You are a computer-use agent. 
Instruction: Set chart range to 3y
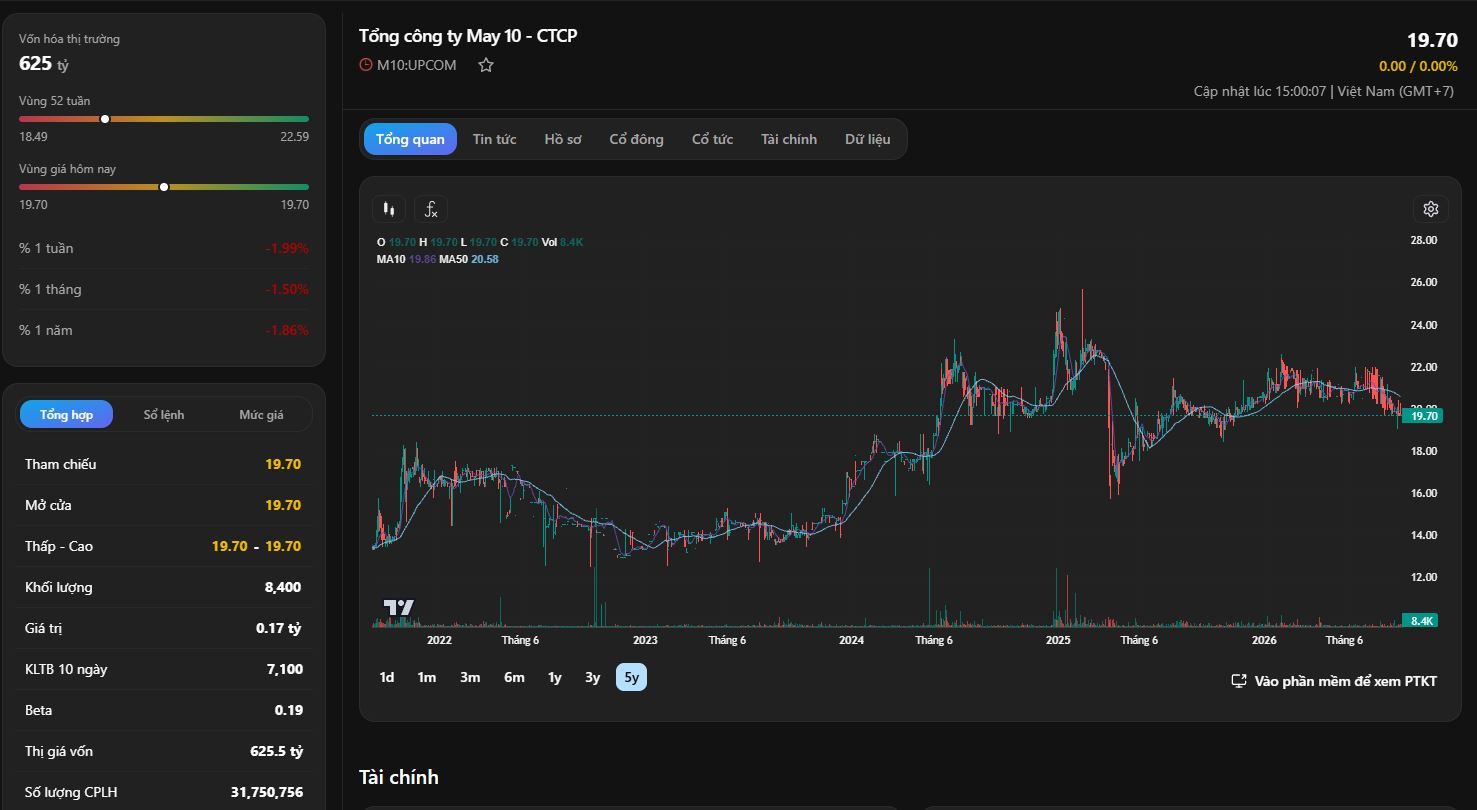click(x=593, y=677)
